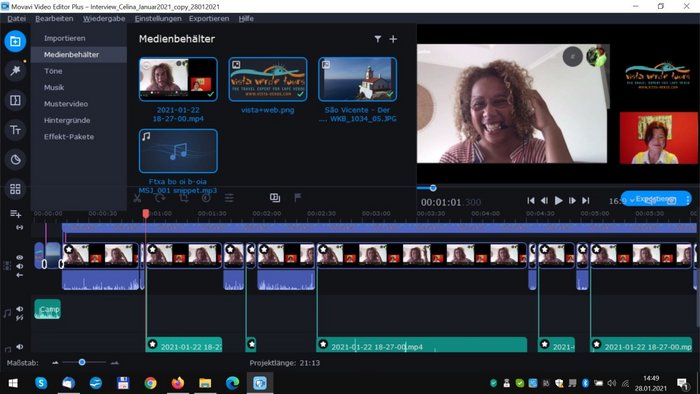Open Skype from the taskbar

click(x=41, y=383)
